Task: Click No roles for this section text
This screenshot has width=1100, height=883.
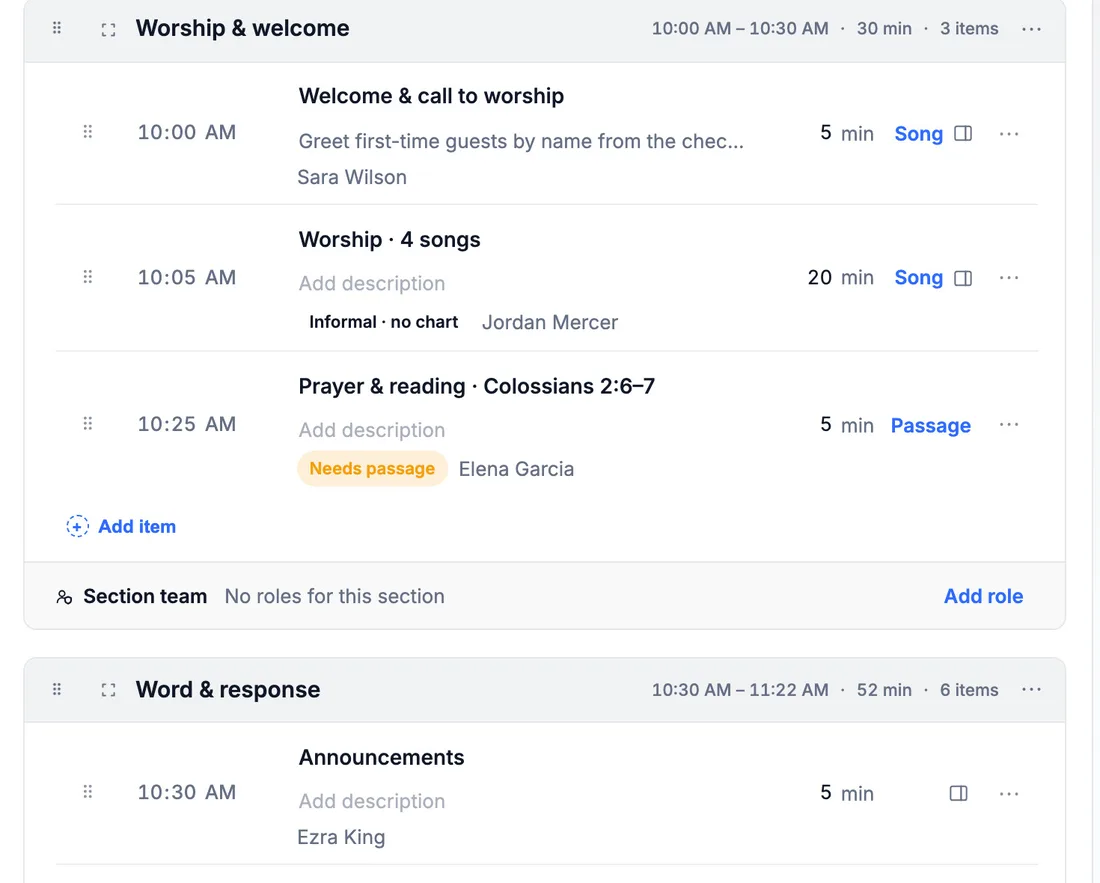Action: (x=335, y=596)
